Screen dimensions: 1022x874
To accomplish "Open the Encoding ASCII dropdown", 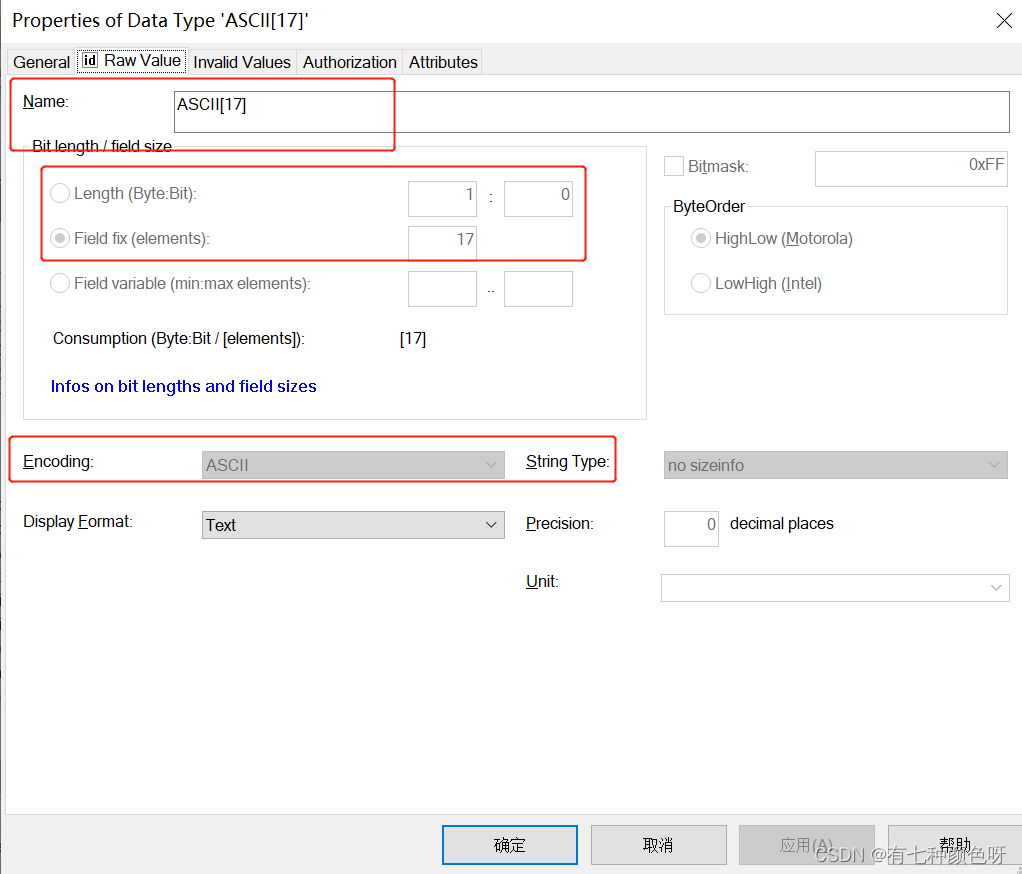I will point(353,465).
